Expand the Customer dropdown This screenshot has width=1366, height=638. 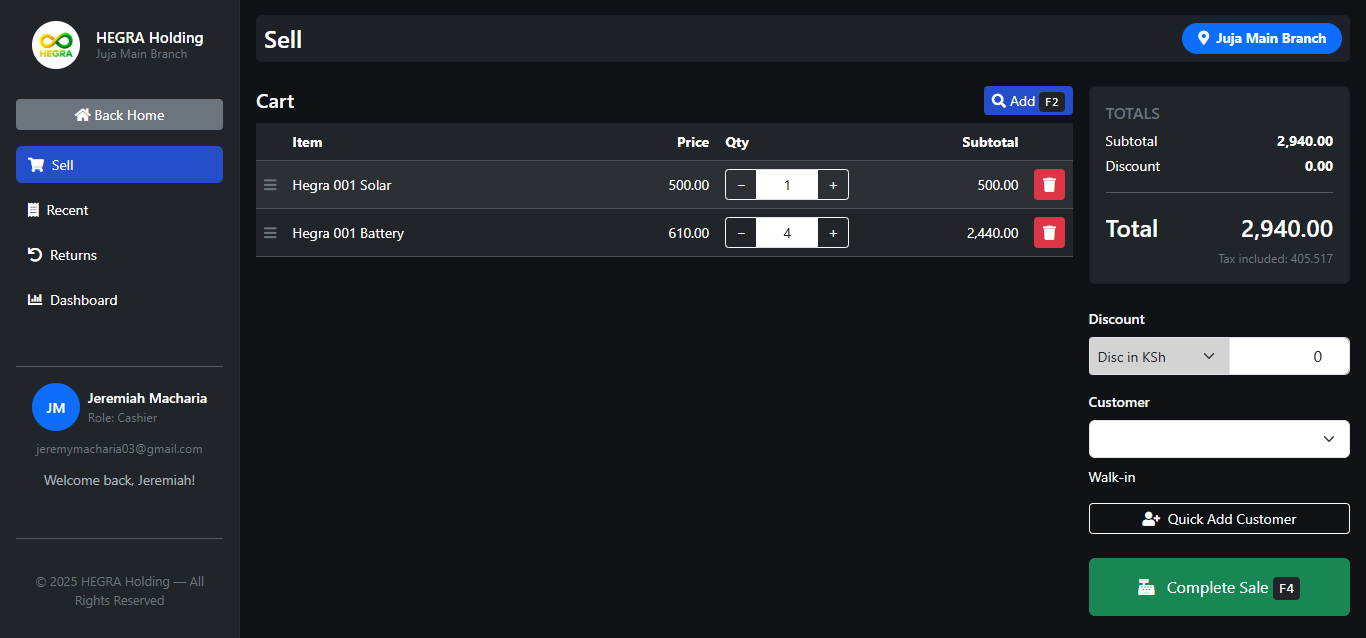coord(1219,439)
